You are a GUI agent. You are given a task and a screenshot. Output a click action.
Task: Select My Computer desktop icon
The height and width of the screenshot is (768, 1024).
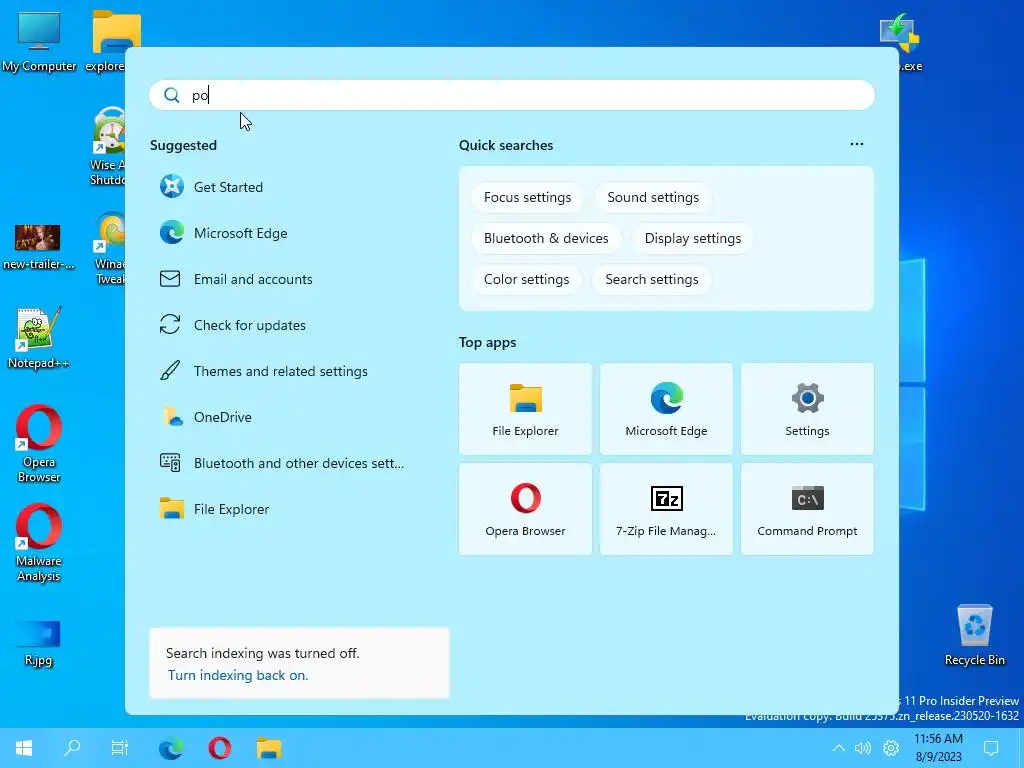tap(39, 42)
